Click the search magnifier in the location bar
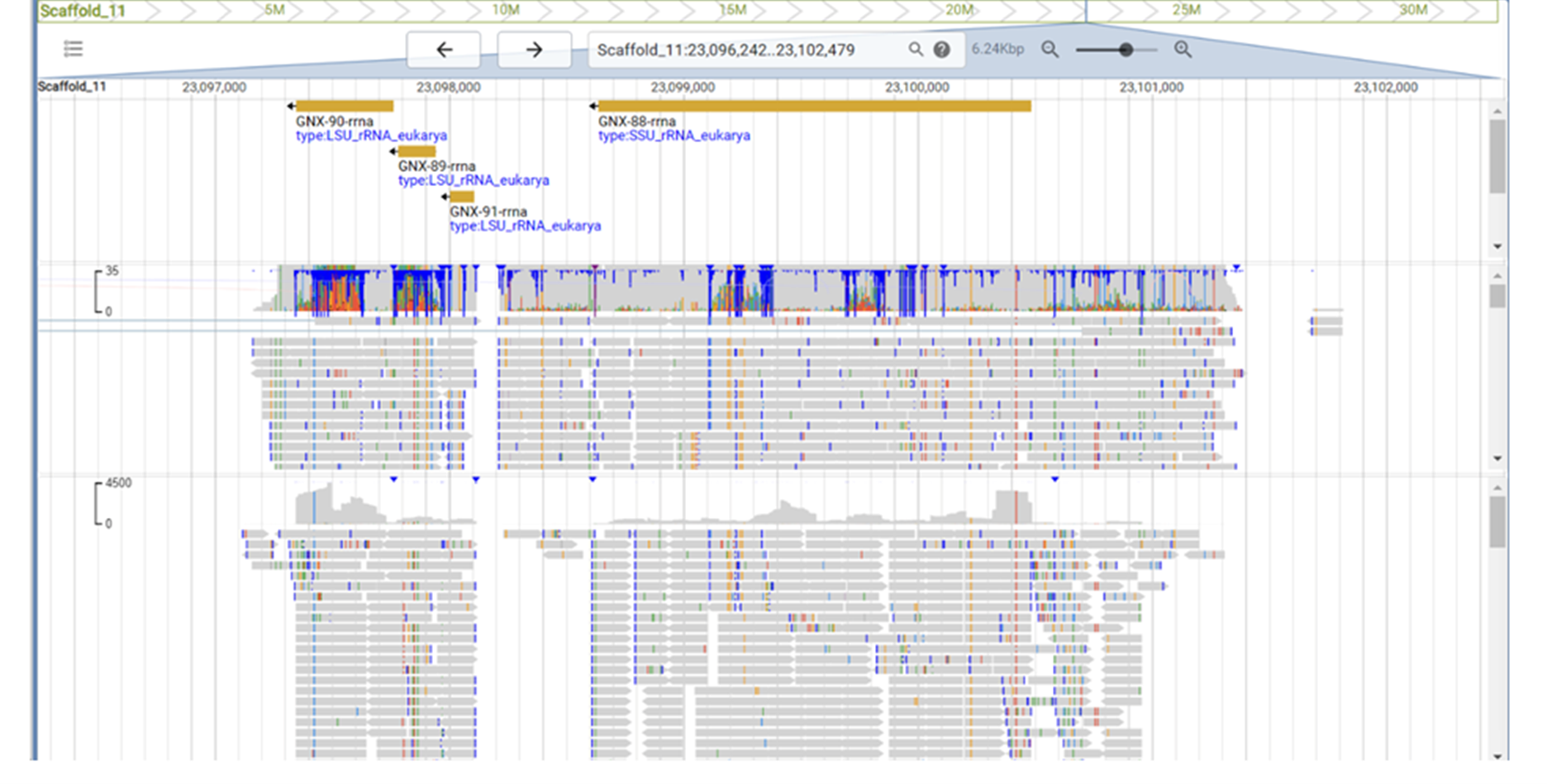 [916, 50]
